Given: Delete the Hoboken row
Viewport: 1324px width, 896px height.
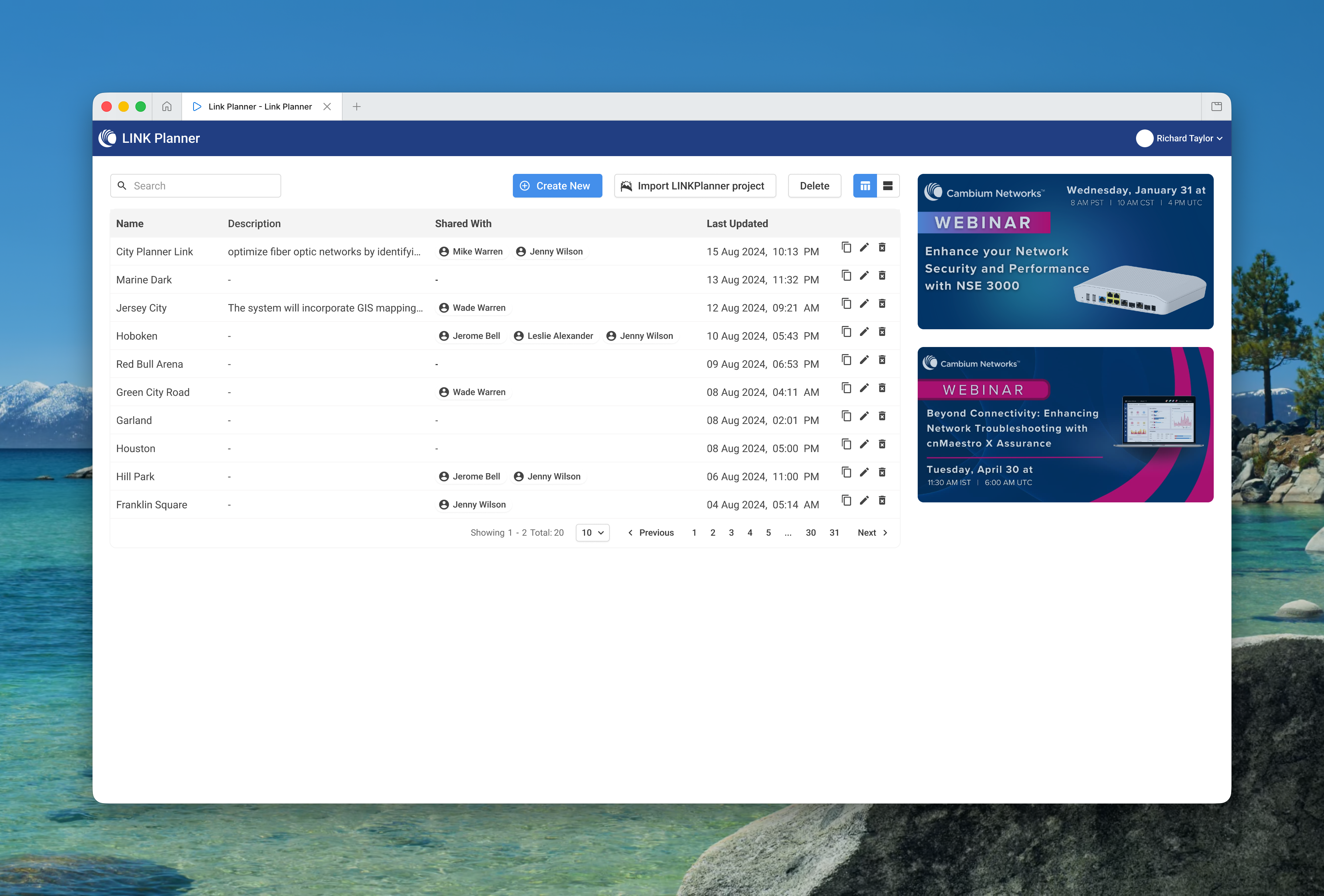Looking at the screenshot, I should 882,331.
